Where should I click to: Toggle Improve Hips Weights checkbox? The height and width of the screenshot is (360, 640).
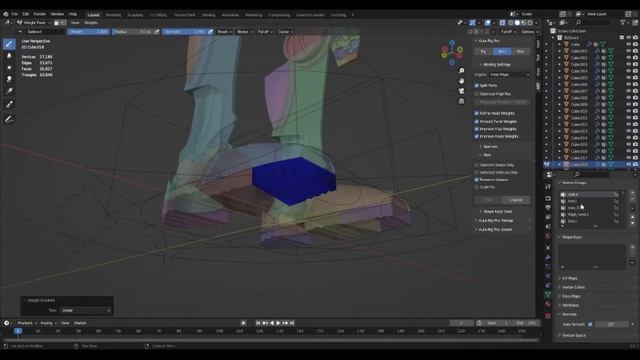476,129
